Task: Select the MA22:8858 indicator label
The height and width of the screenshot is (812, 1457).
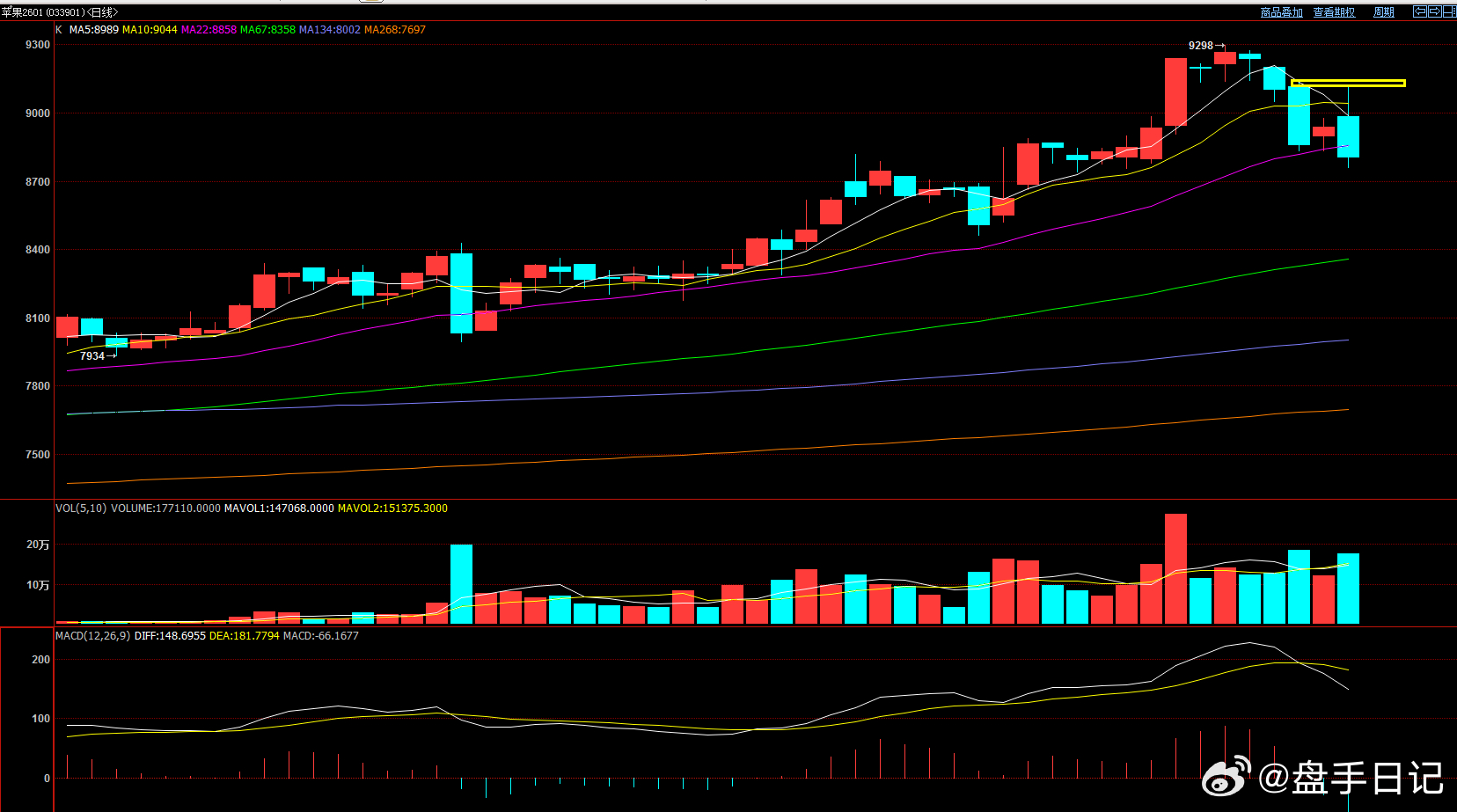Action: [x=209, y=30]
